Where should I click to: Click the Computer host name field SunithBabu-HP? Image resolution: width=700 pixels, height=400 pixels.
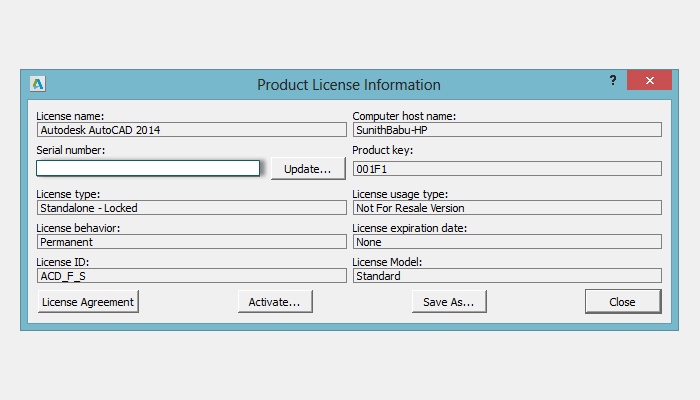(x=507, y=130)
